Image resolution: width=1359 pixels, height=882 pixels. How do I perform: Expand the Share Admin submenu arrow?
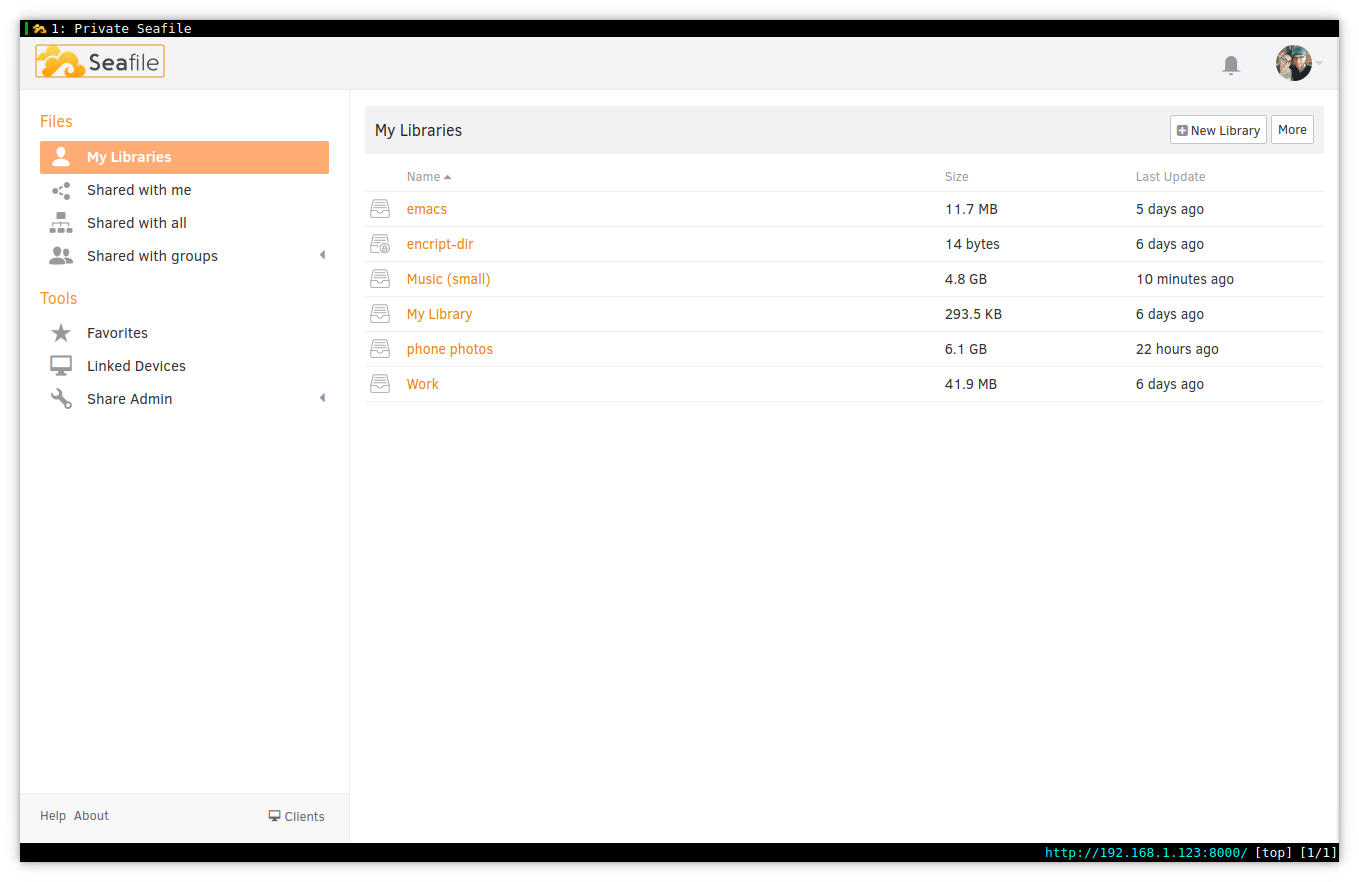[x=322, y=398]
